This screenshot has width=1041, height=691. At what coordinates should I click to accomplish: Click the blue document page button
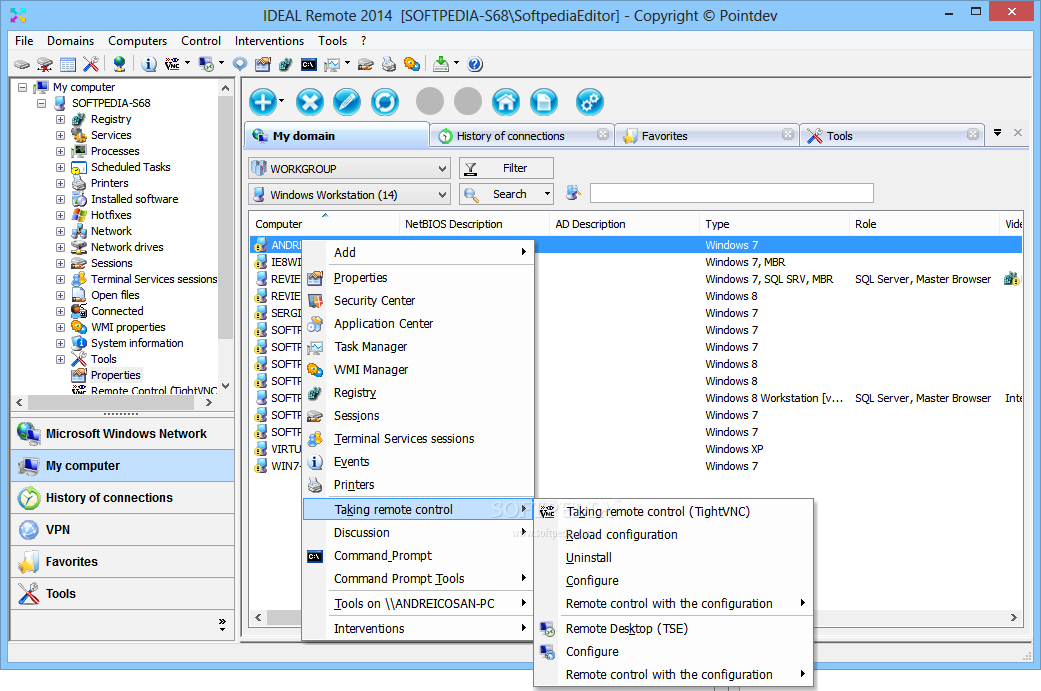(x=544, y=102)
